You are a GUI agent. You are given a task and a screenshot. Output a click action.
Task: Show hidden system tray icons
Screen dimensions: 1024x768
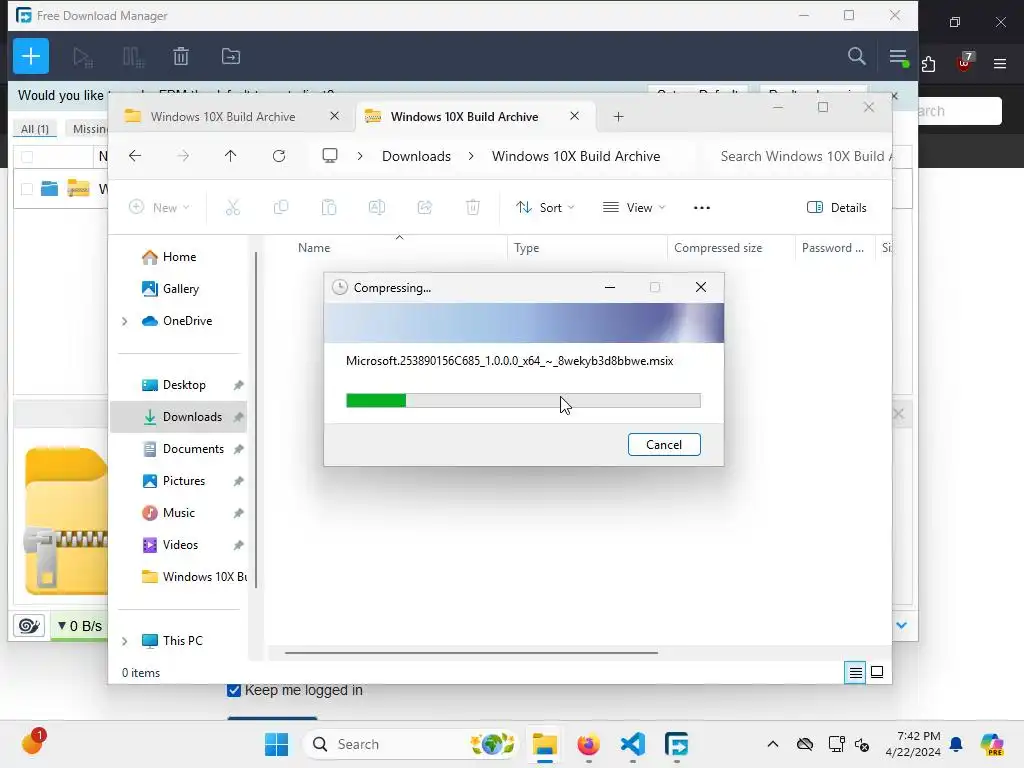point(773,744)
